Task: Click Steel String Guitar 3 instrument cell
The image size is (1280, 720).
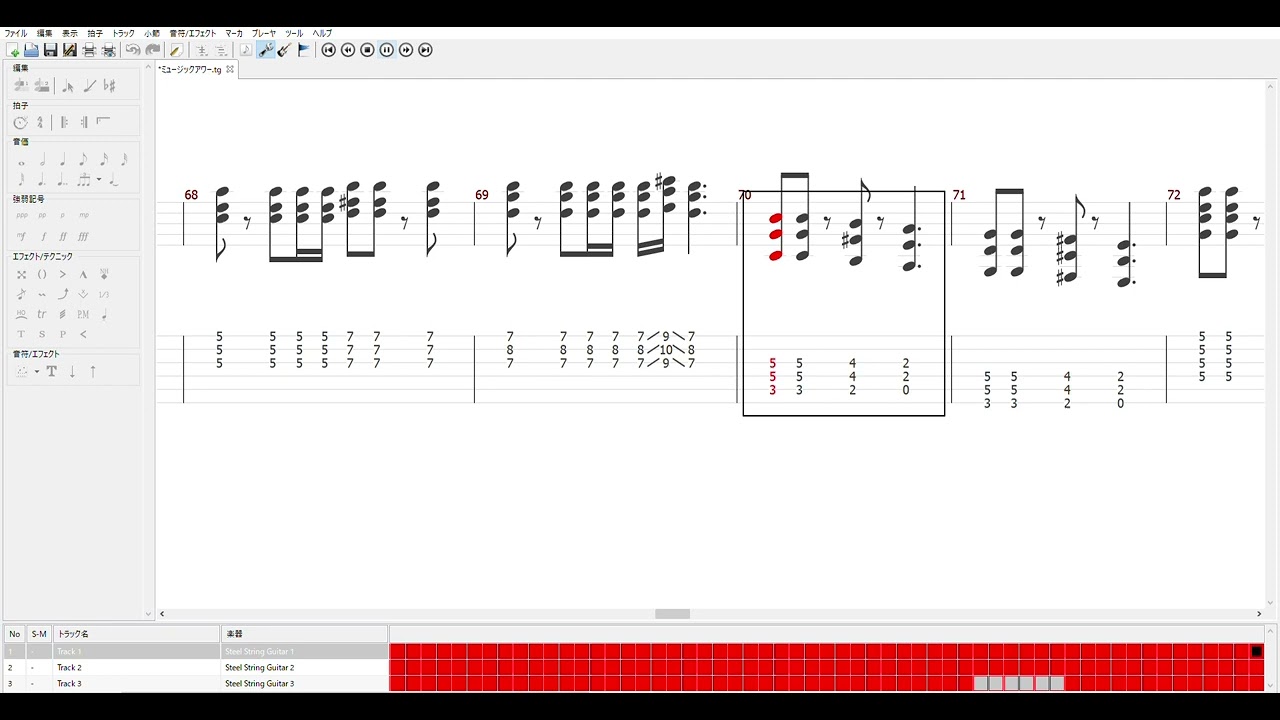Action: pos(304,683)
